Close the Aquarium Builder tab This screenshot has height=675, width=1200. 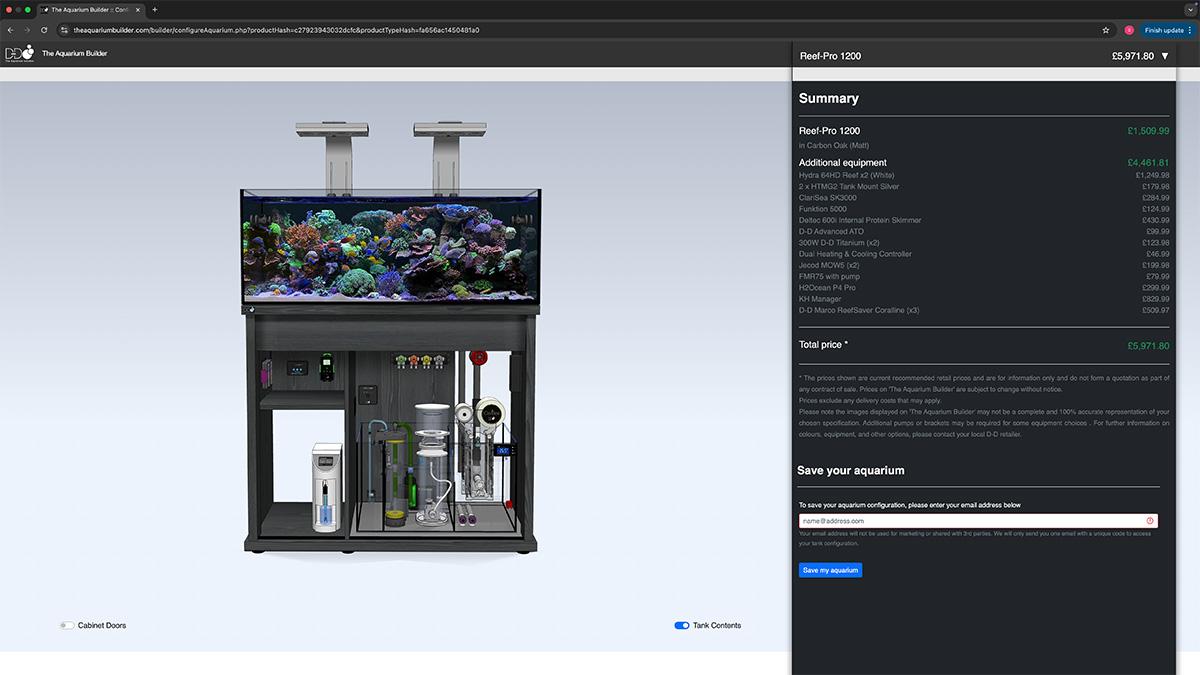click(x=140, y=9)
